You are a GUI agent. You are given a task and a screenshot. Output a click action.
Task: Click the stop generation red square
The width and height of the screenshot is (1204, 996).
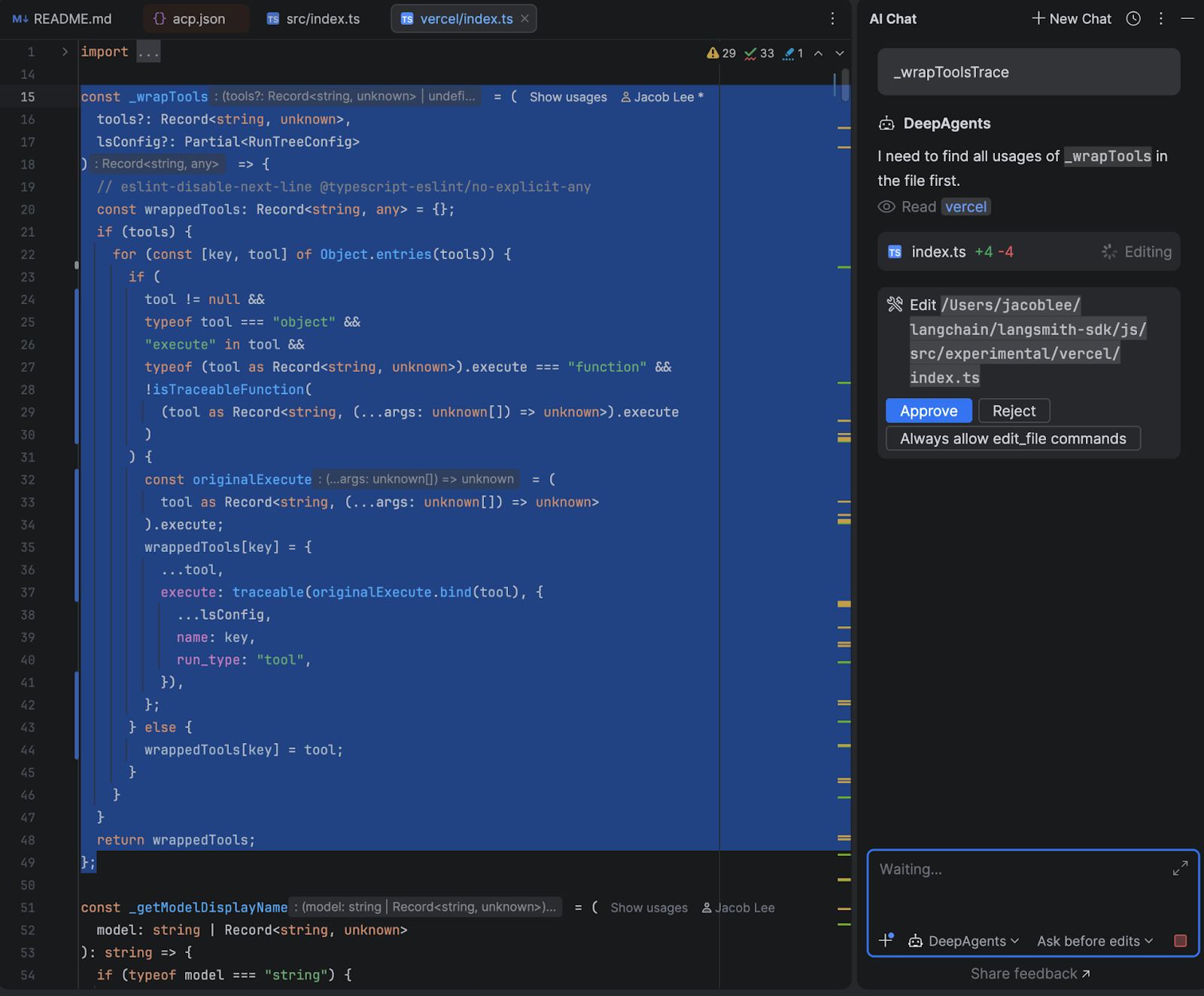click(x=1180, y=940)
